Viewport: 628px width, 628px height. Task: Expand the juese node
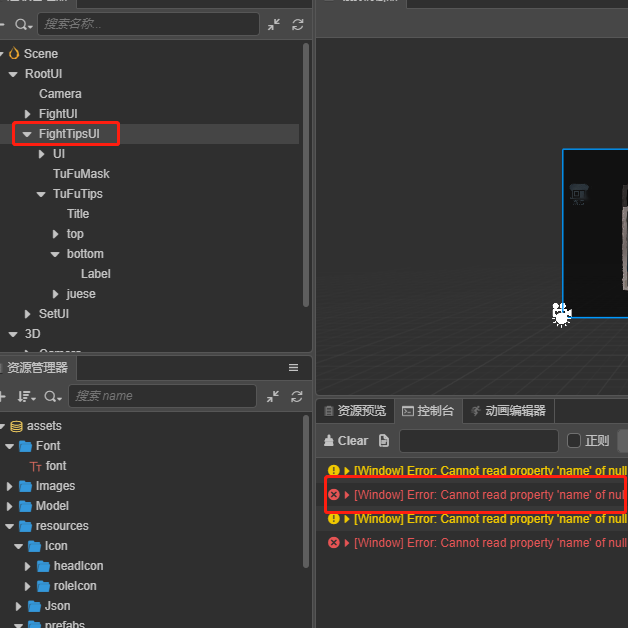point(55,294)
